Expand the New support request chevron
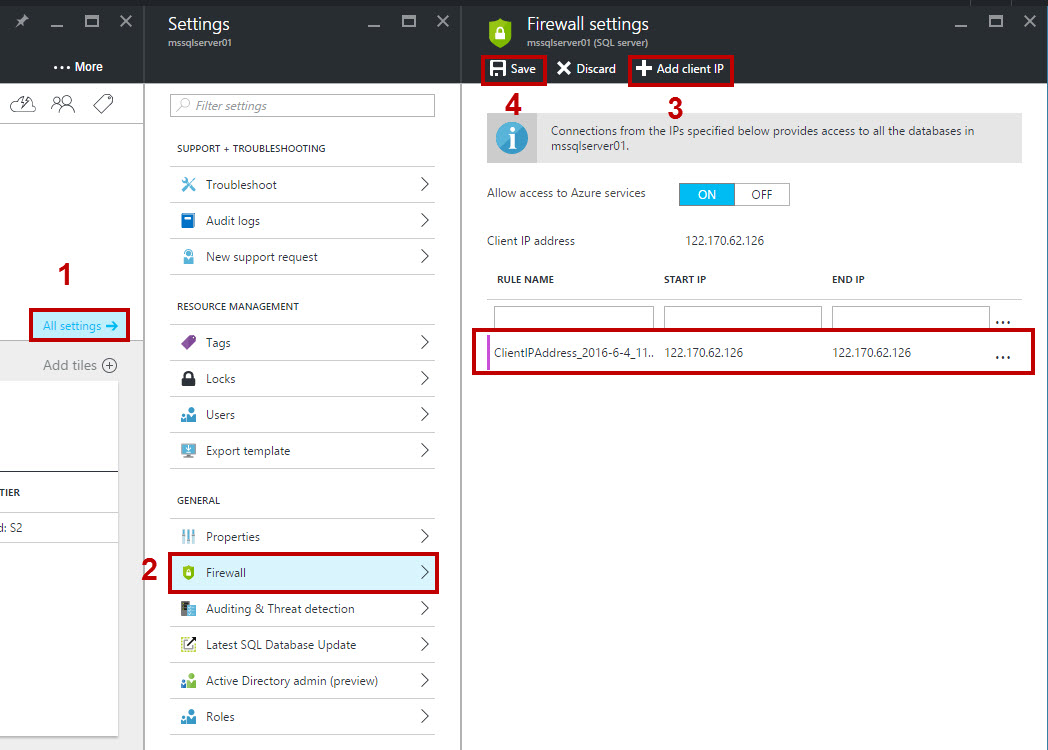Image resolution: width=1048 pixels, height=750 pixels. (424, 257)
